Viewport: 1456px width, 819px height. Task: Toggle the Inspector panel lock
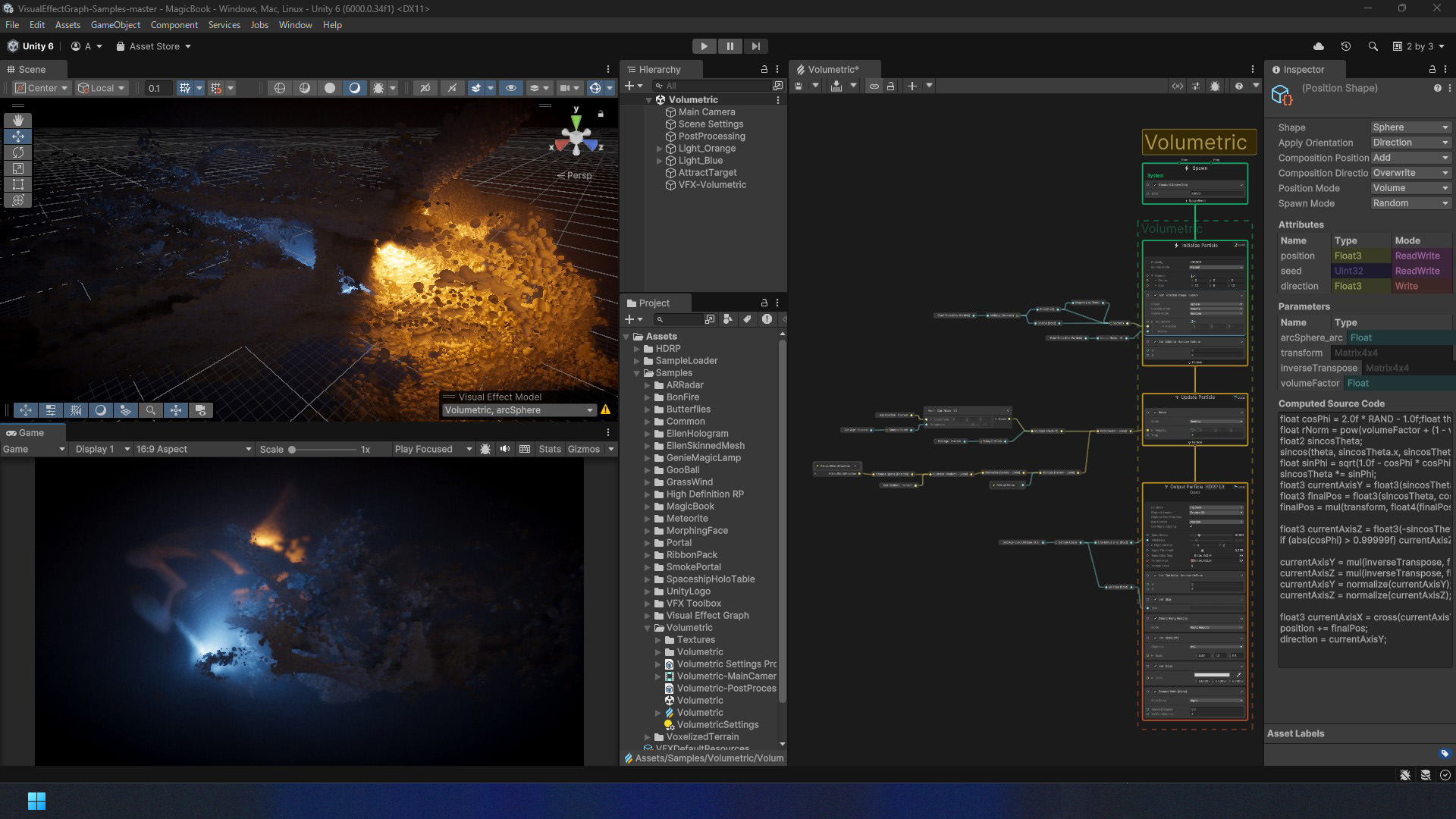point(1432,70)
